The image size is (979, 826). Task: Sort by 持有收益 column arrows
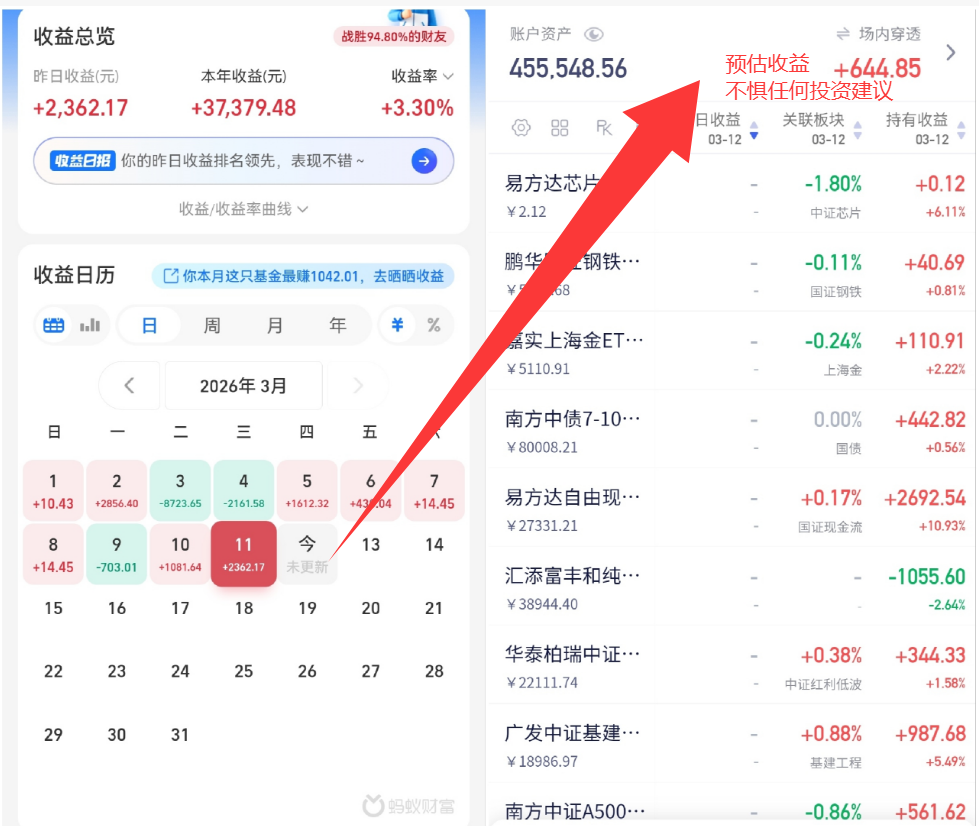coord(961,130)
